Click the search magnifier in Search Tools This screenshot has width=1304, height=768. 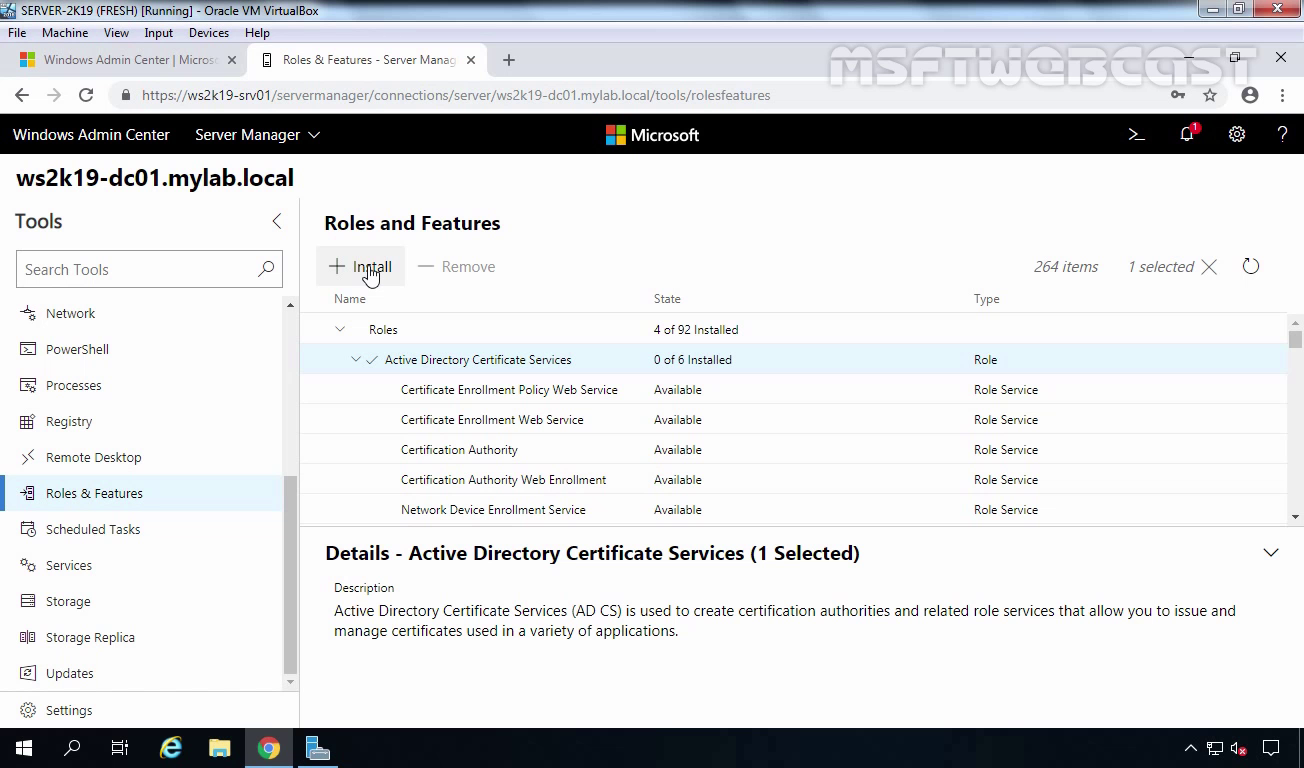tap(266, 269)
